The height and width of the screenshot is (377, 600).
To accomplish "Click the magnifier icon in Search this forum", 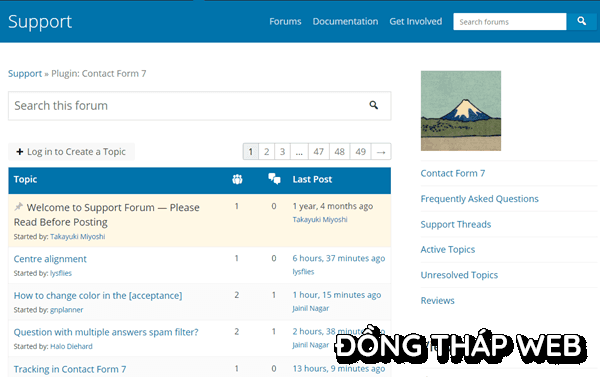I will [373, 105].
